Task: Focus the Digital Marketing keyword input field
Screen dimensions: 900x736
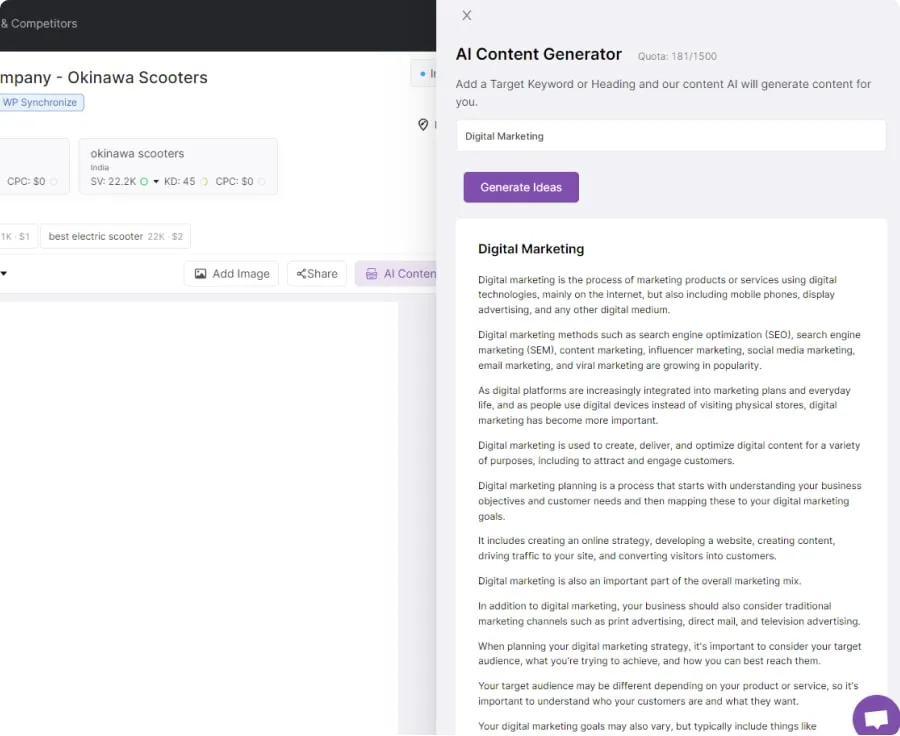Action: click(x=671, y=136)
